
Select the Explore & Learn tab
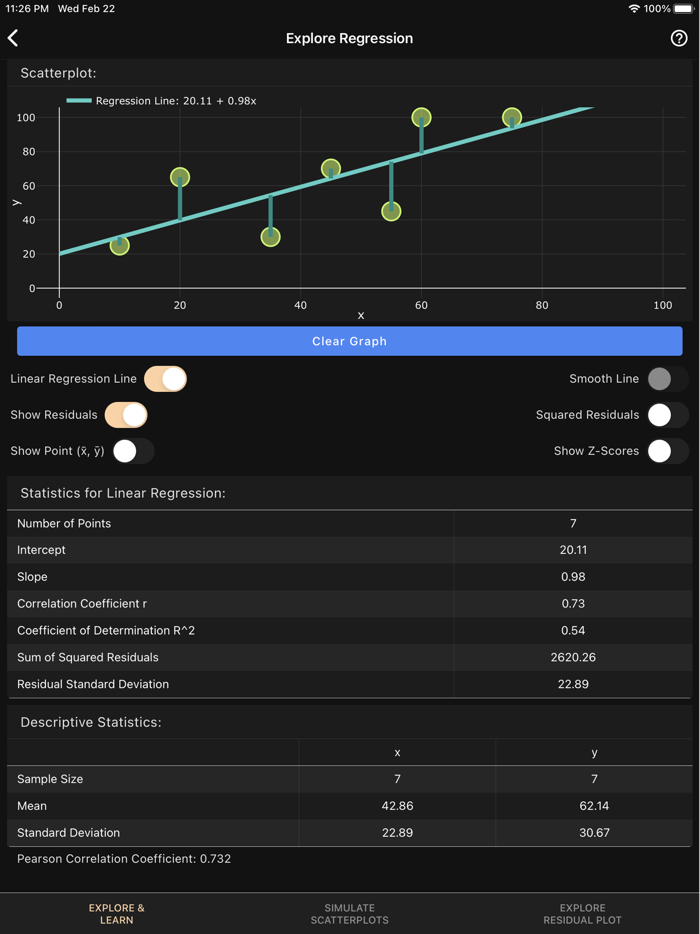coord(116,913)
